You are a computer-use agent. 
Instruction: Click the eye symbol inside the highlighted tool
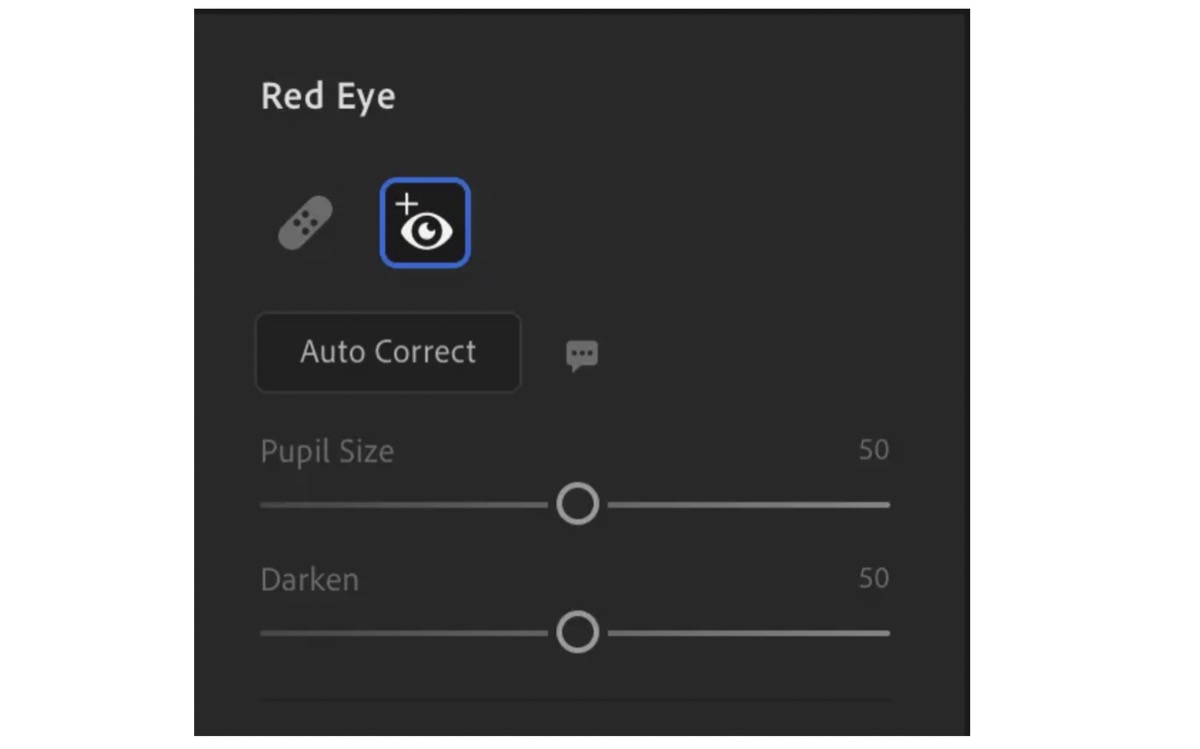point(426,230)
